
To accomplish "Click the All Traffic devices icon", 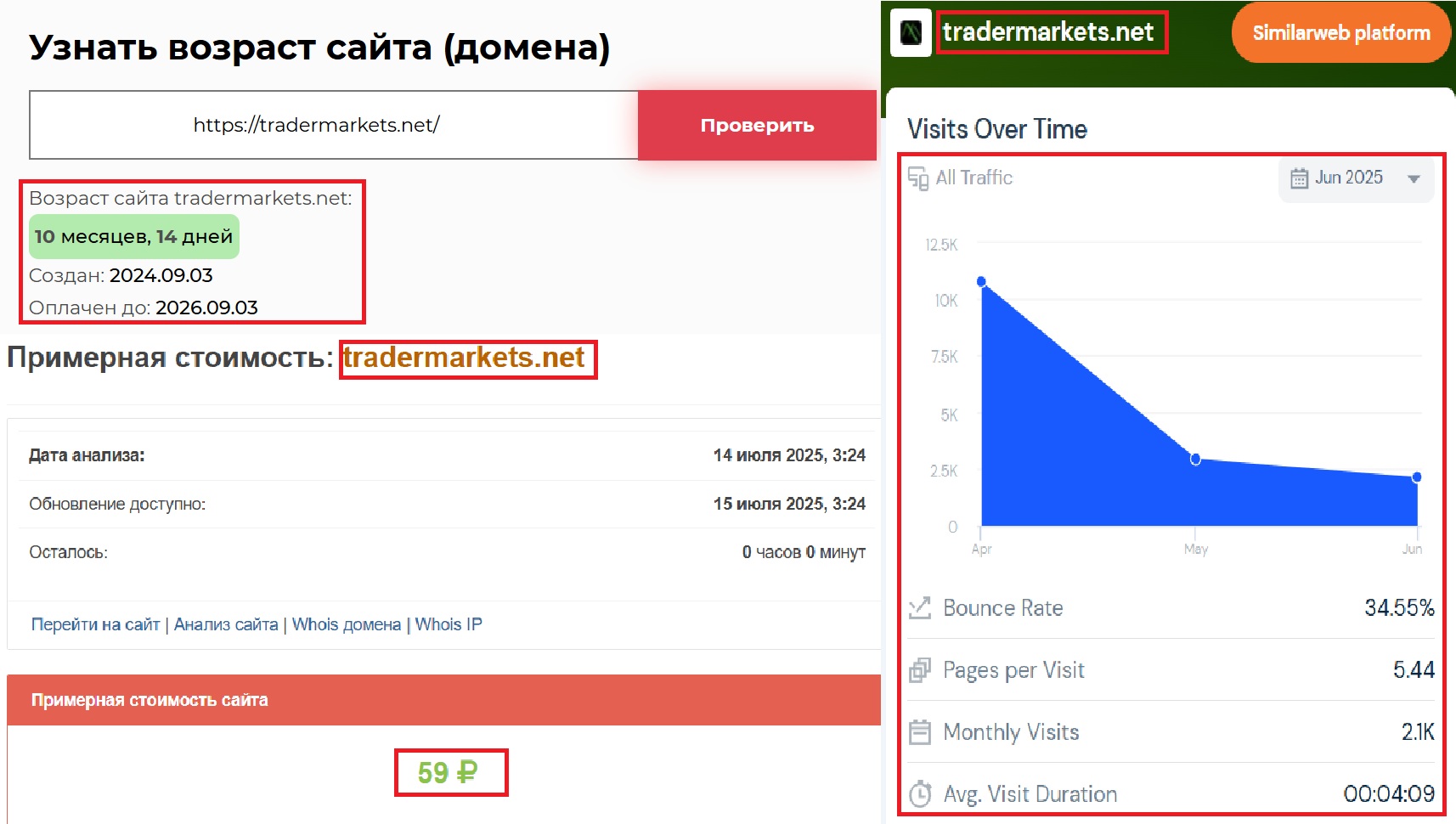I will click(918, 178).
